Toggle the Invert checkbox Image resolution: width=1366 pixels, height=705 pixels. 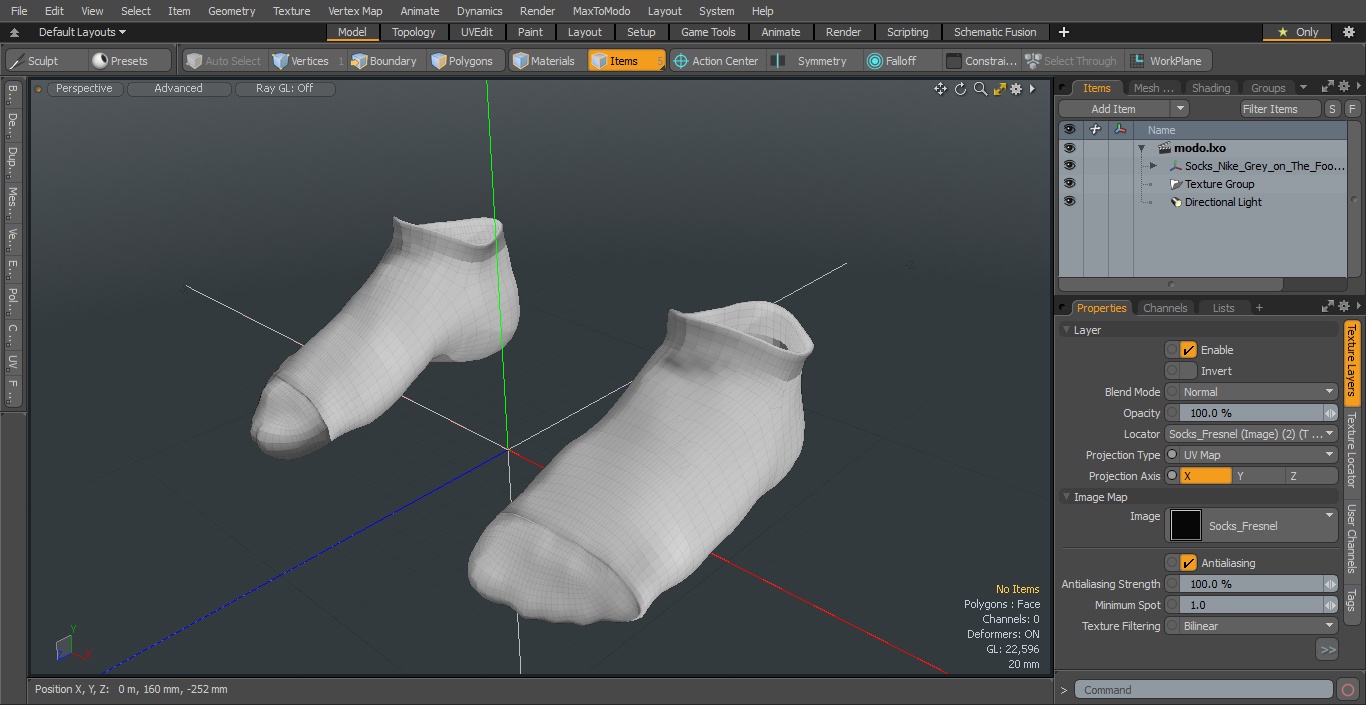pos(1188,371)
